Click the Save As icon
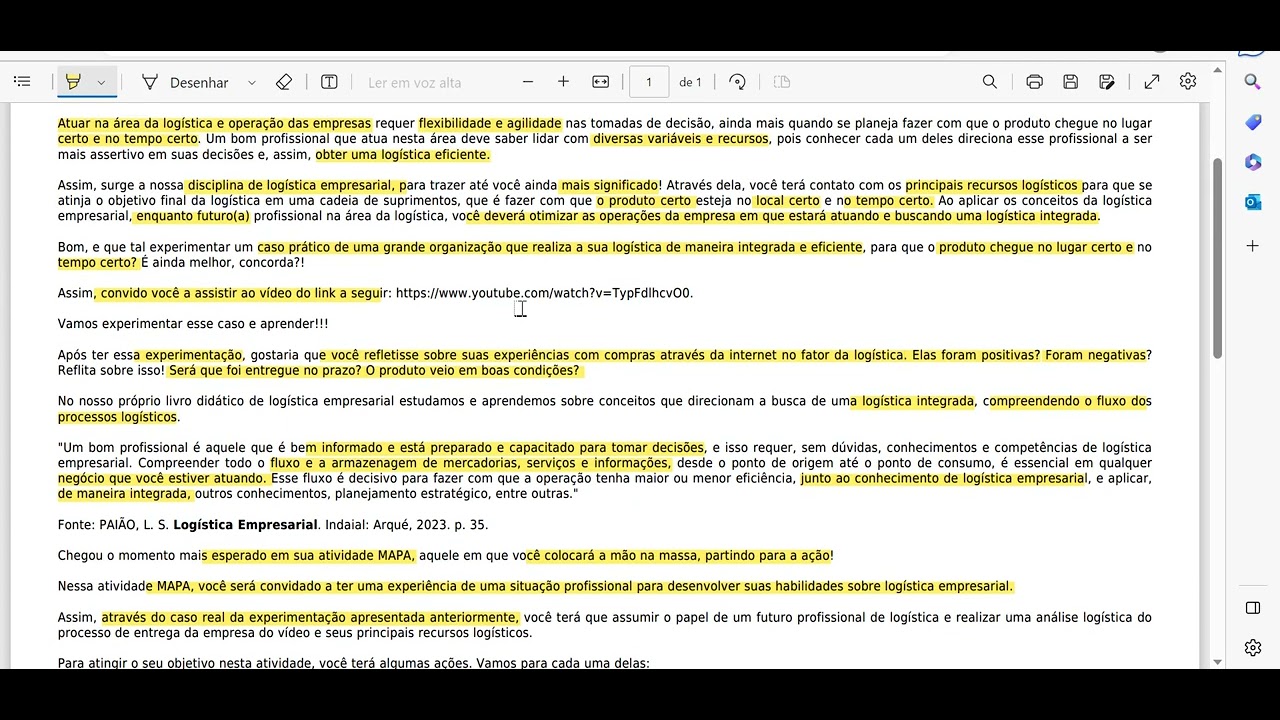1280x720 pixels. [1107, 82]
